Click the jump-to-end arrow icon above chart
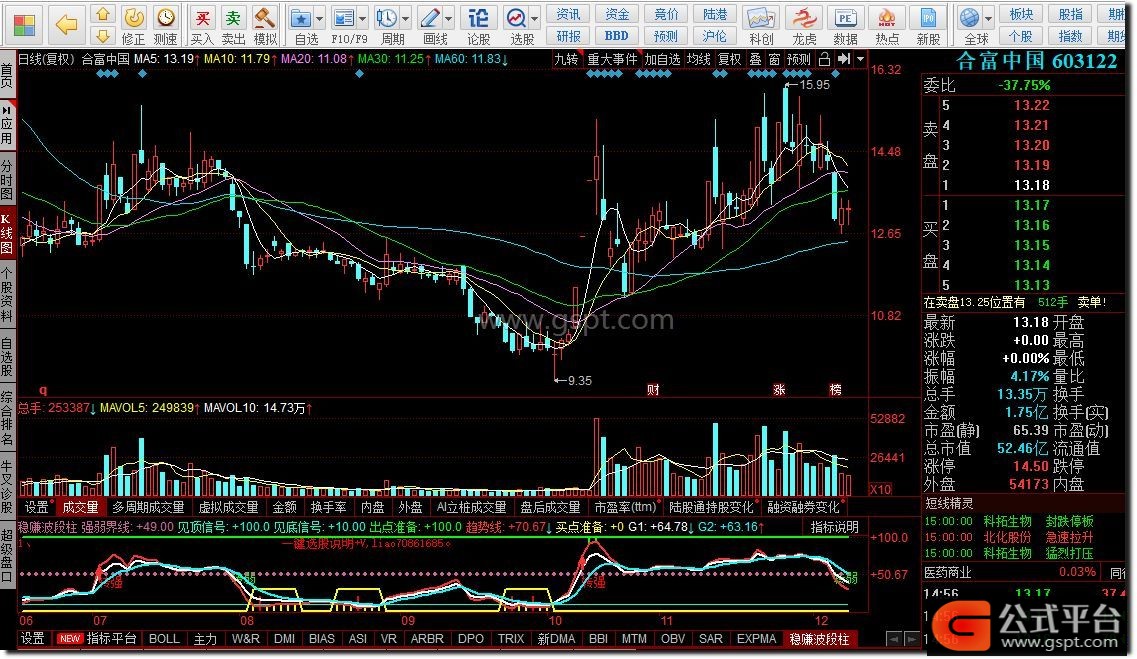 (844, 59)
